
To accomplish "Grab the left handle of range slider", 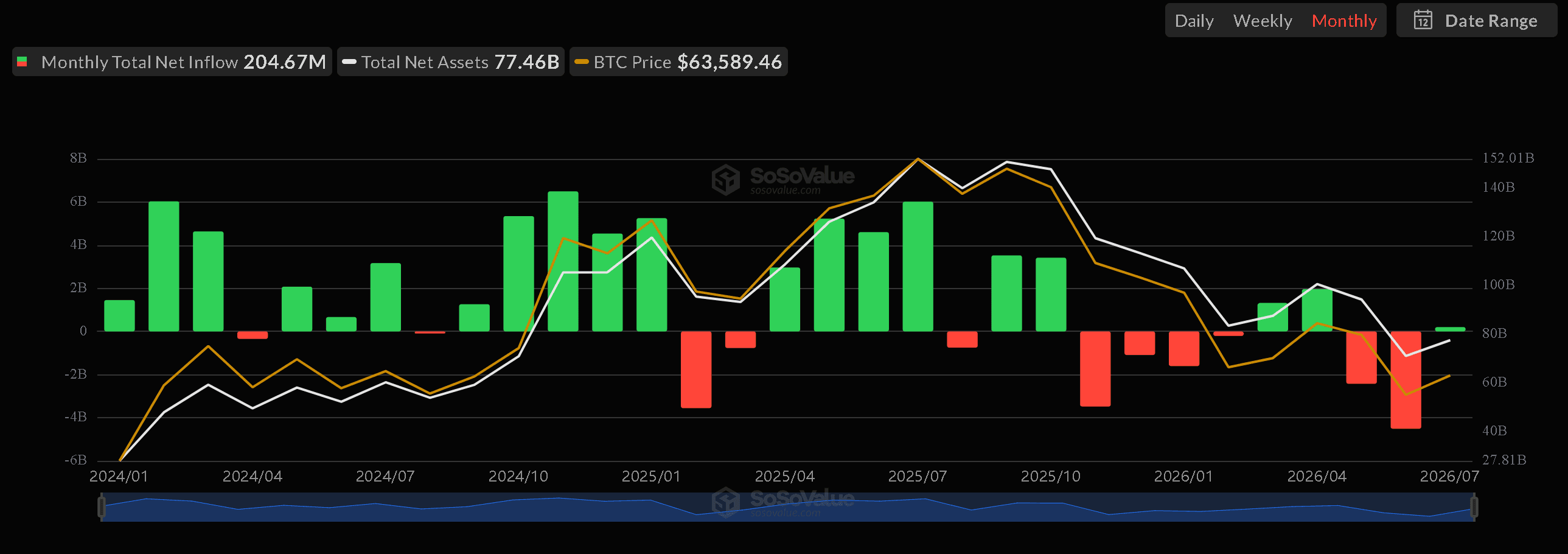I will [102, 507].
